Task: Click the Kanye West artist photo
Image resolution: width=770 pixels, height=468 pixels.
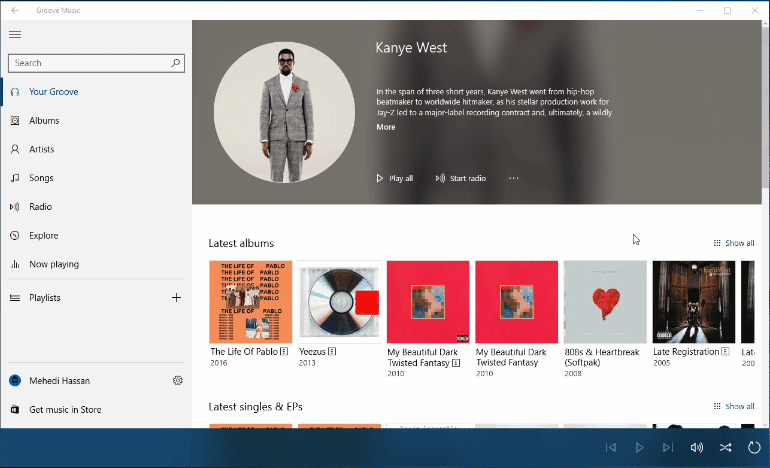Action: [x=284, y=112]
